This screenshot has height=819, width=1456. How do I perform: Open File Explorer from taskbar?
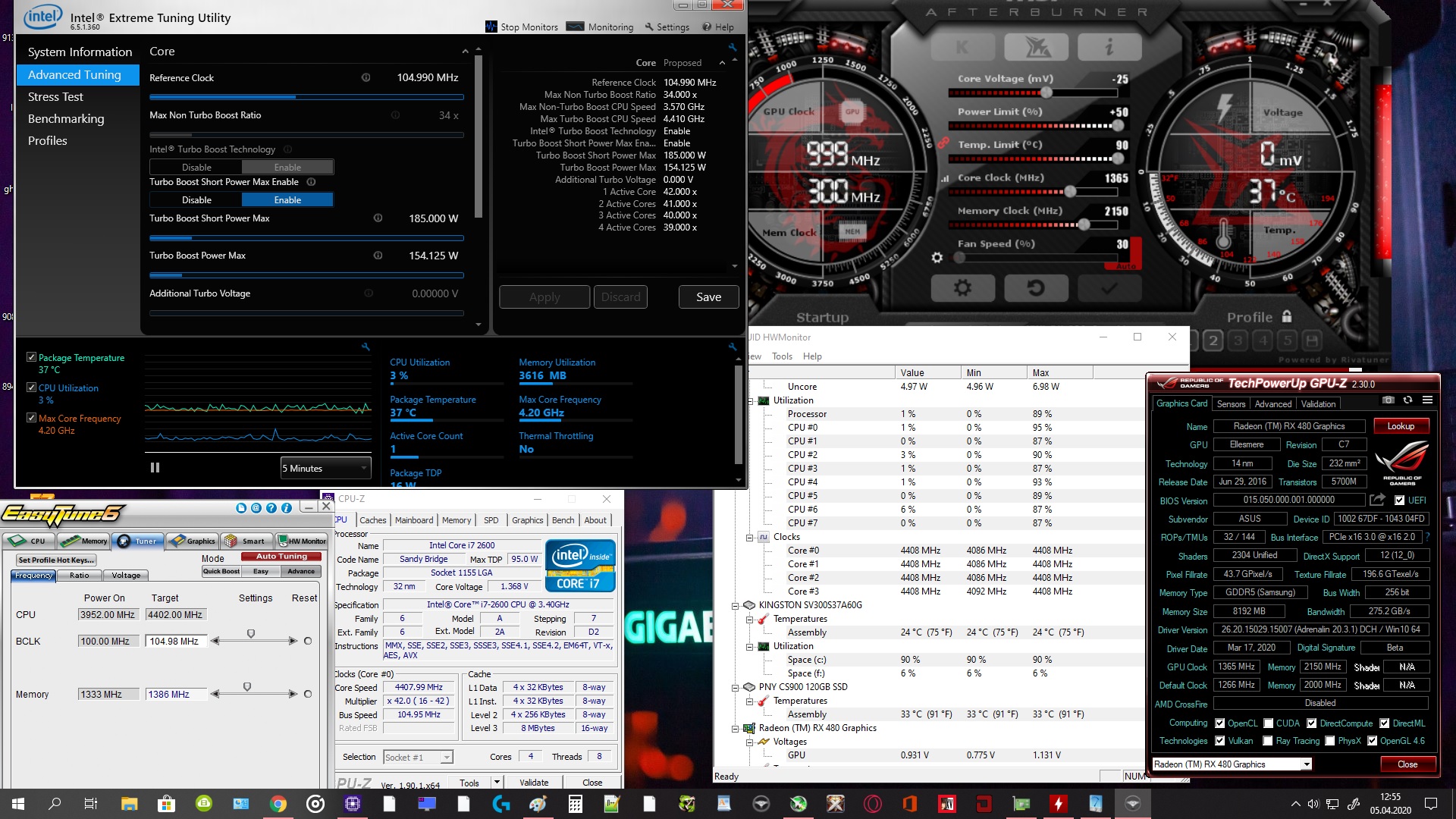coord(129,803)
